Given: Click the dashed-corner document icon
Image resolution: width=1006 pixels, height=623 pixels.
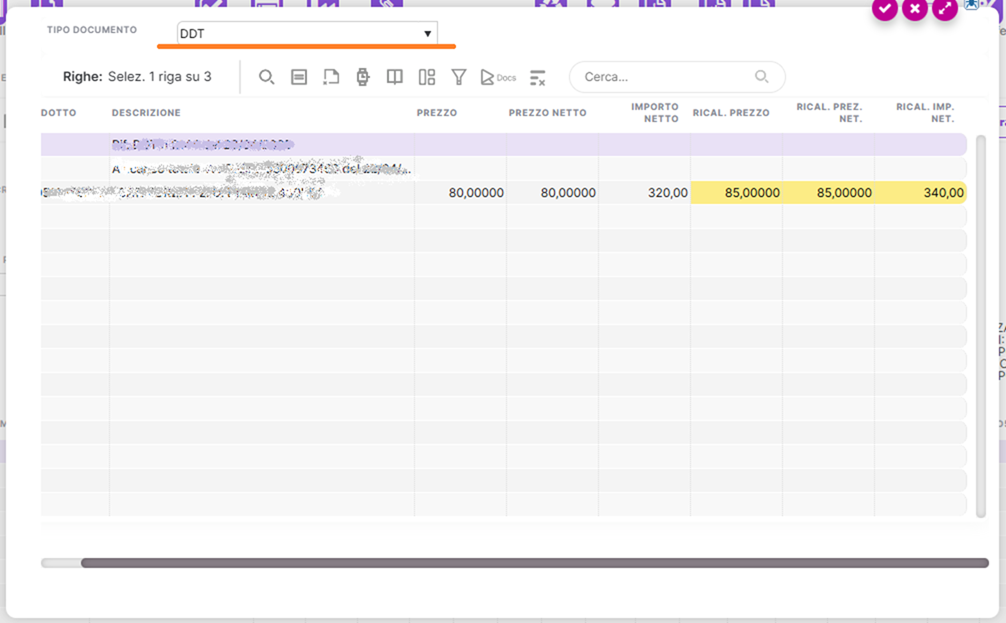Looking at the screenshot, I should 331,77.
